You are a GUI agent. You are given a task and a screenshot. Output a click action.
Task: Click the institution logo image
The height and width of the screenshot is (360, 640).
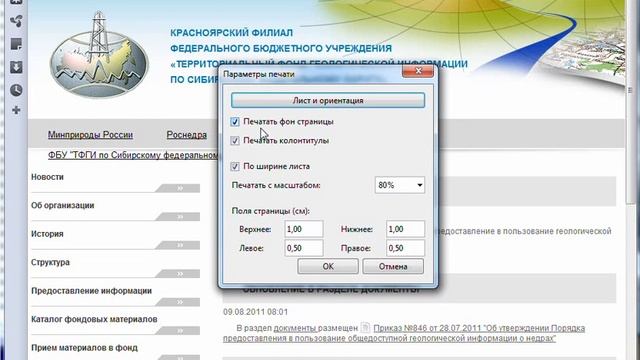(99, 56)
